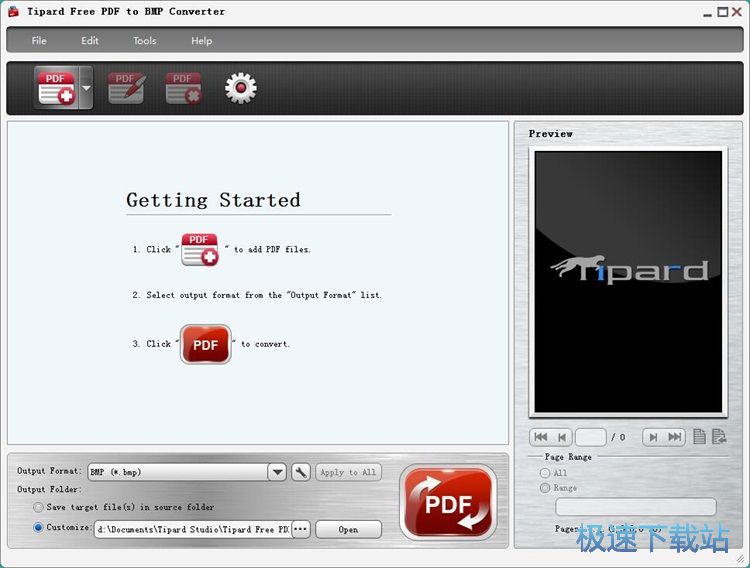Click the page export icon beside navigation

(718, 436)
